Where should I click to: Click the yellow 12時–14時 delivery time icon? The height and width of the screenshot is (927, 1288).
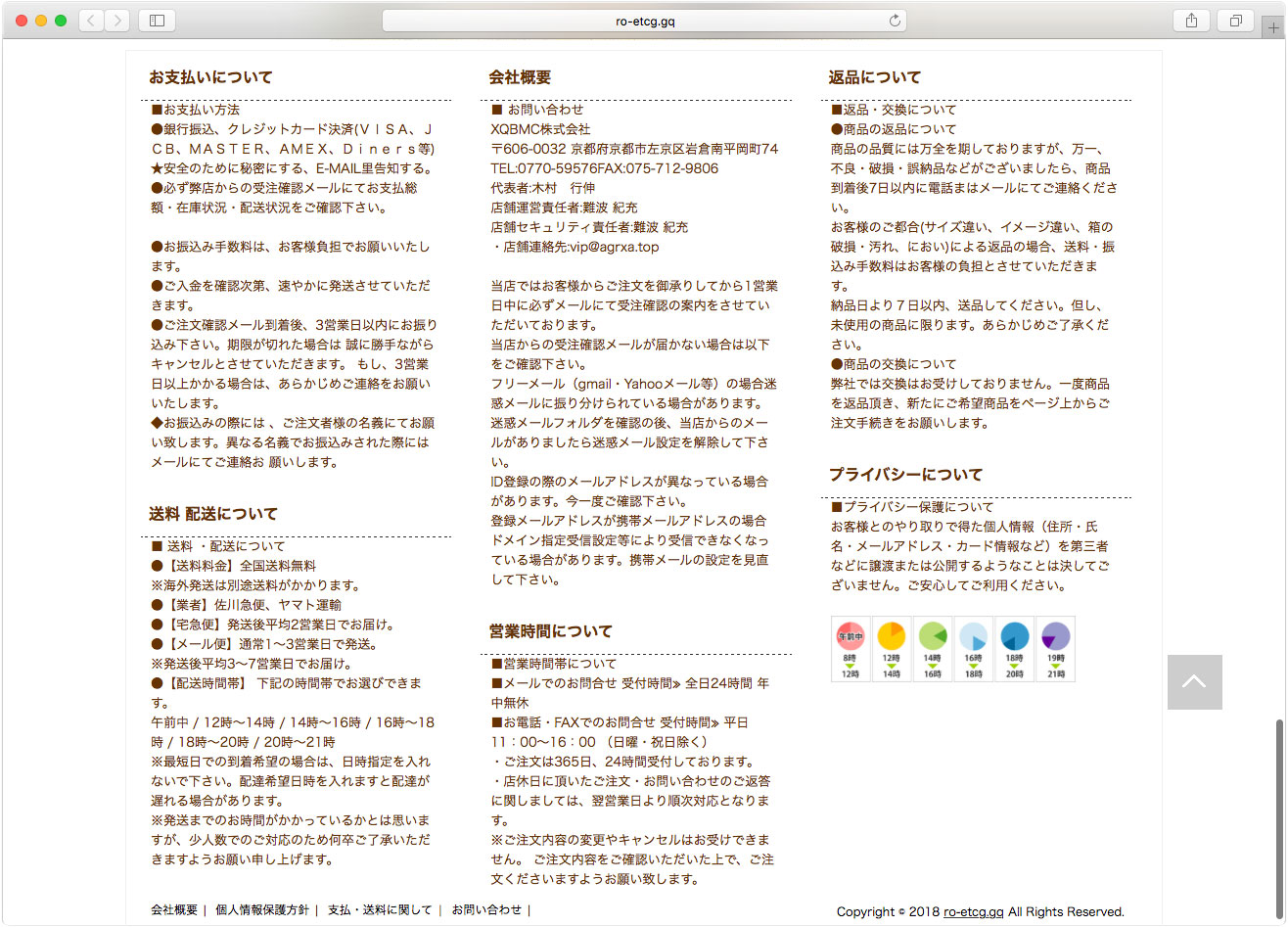pos(891,648)
